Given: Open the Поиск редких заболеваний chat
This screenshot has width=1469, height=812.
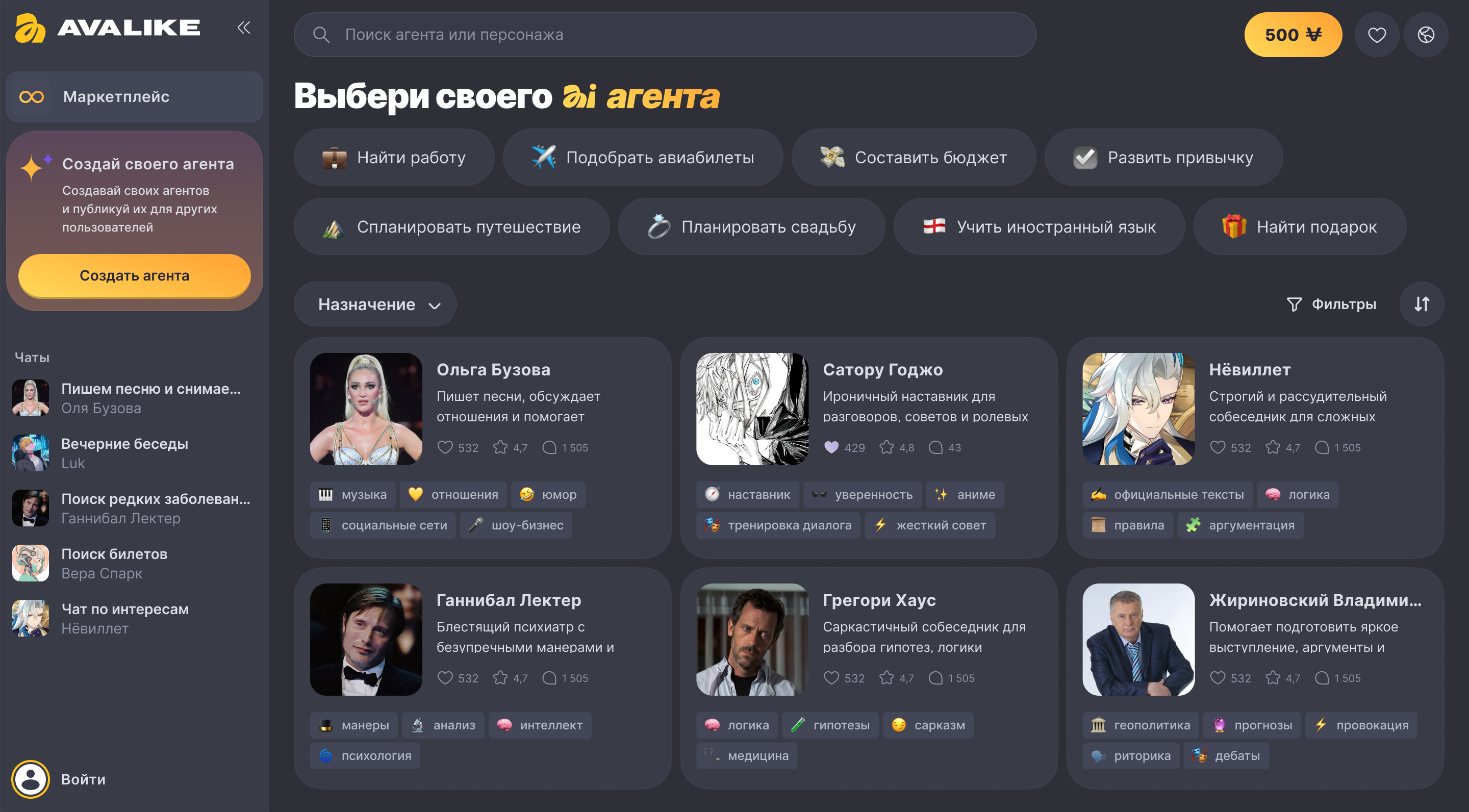Looking at the screenshot, I should tap(133, 508).
